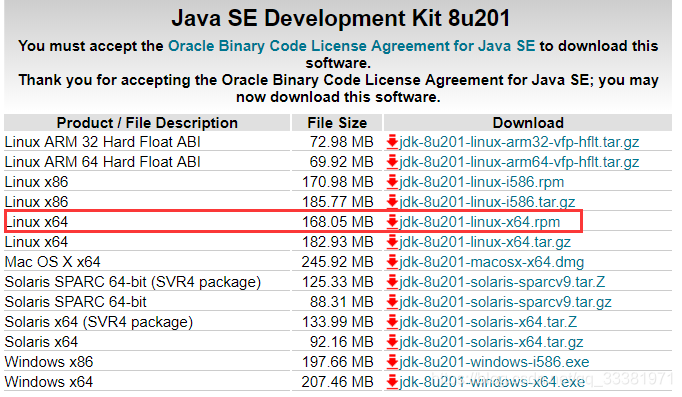Click the File Size column header
The width and height of the screenshot is (682, 397).
[337, 123]
